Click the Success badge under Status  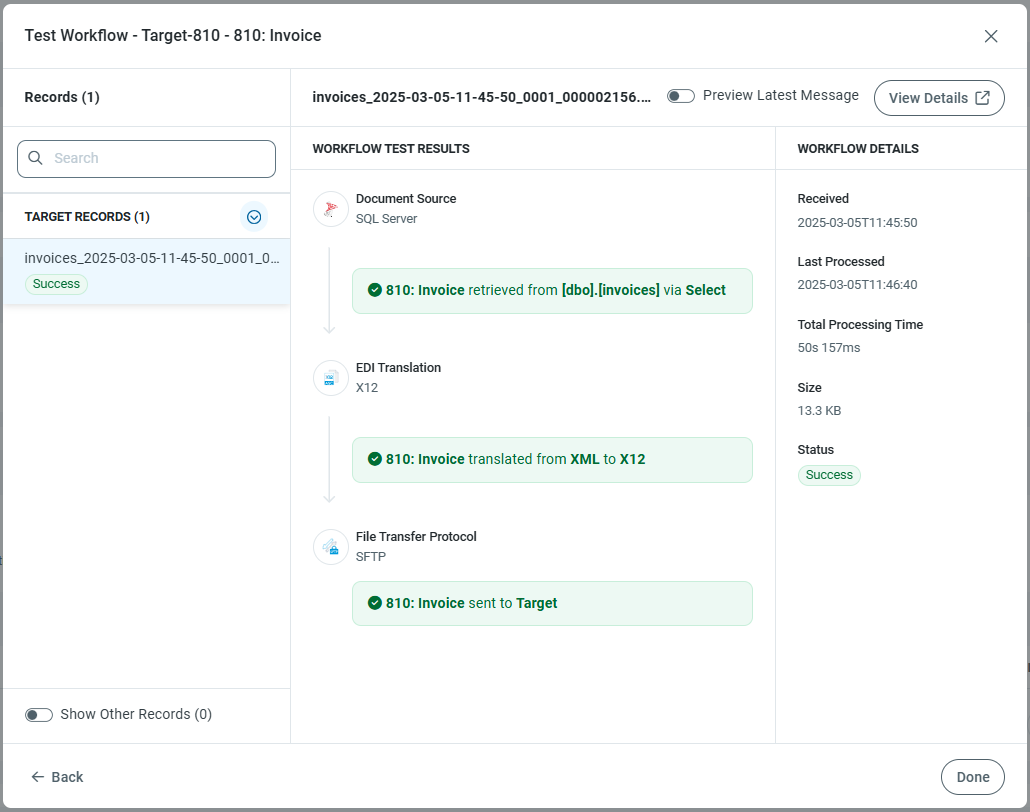point(829,475)
